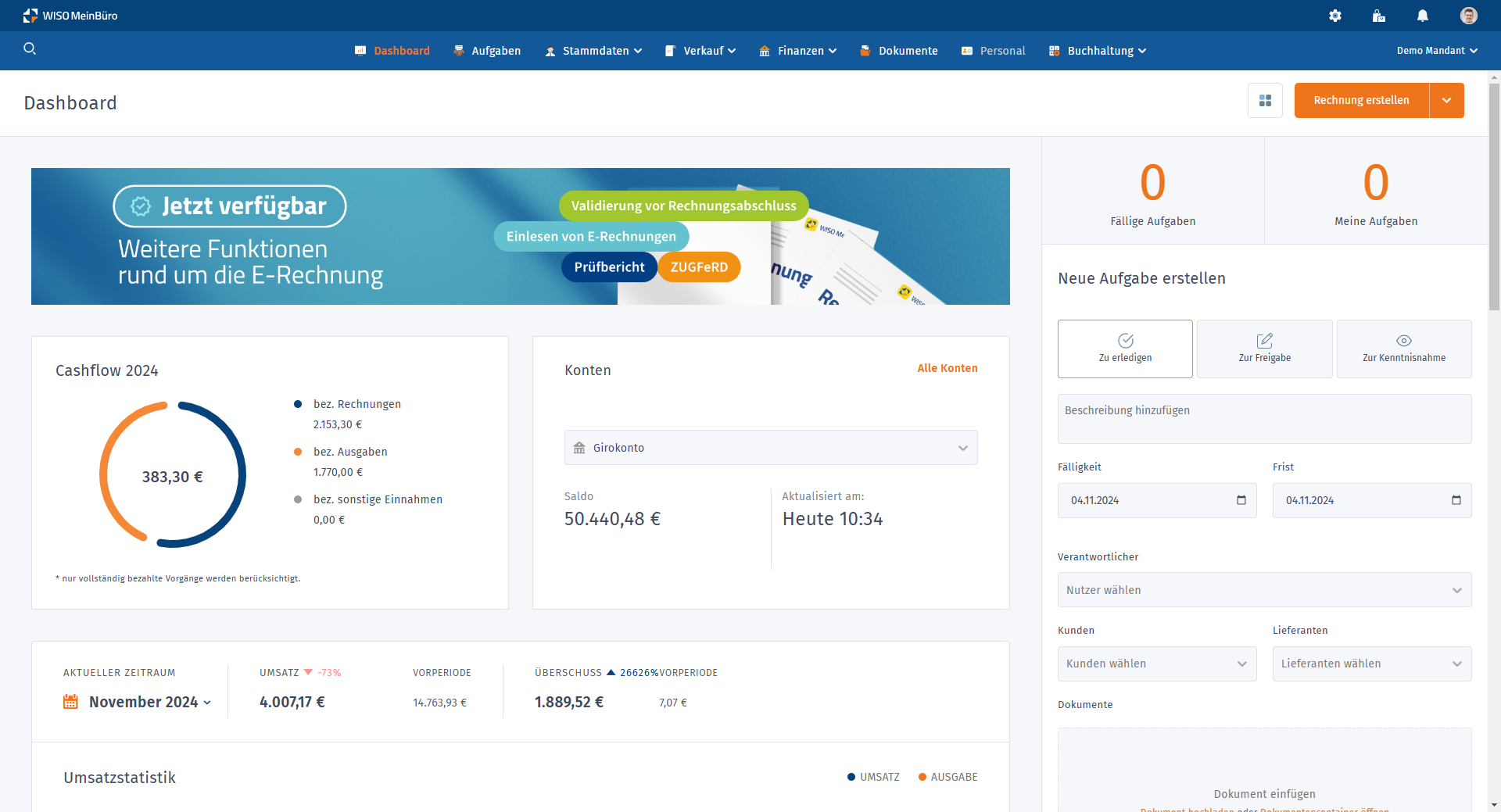The width and height of the screenshot is (1501, 812).
Task: Click the Rechnung erstellen button
Action: coord(1362,100)
